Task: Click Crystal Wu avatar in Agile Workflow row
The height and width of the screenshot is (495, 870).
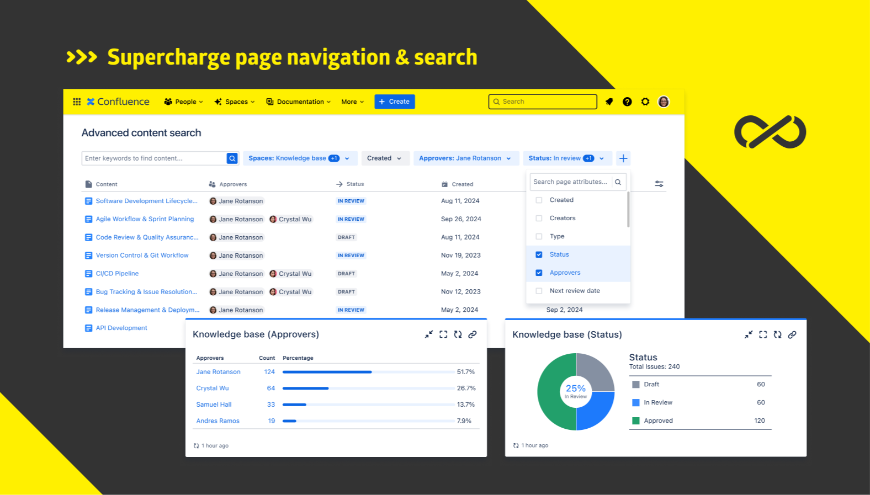Action: pyautogui.click(x=273, y=219)
